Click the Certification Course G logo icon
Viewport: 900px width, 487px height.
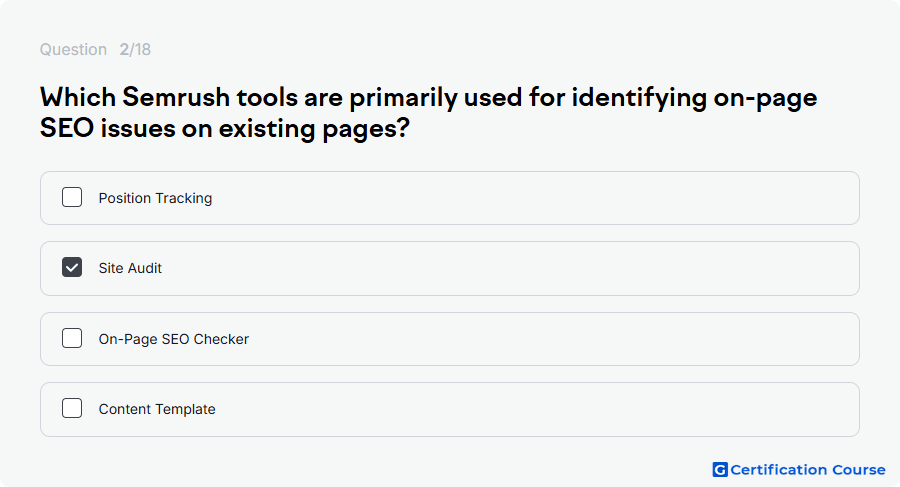tap(720, 470)
